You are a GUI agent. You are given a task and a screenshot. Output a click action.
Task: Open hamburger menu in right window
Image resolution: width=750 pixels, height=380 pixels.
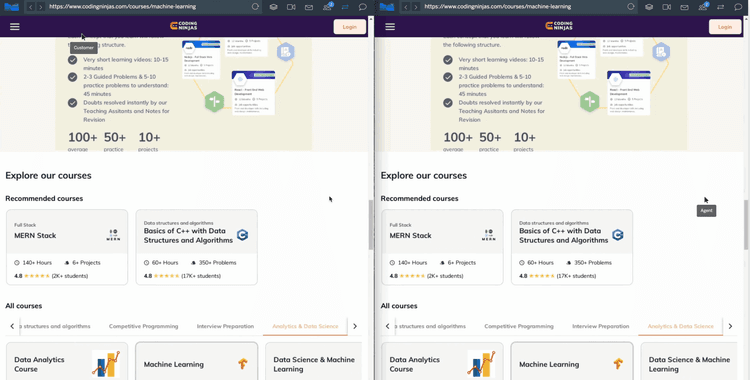390,27
